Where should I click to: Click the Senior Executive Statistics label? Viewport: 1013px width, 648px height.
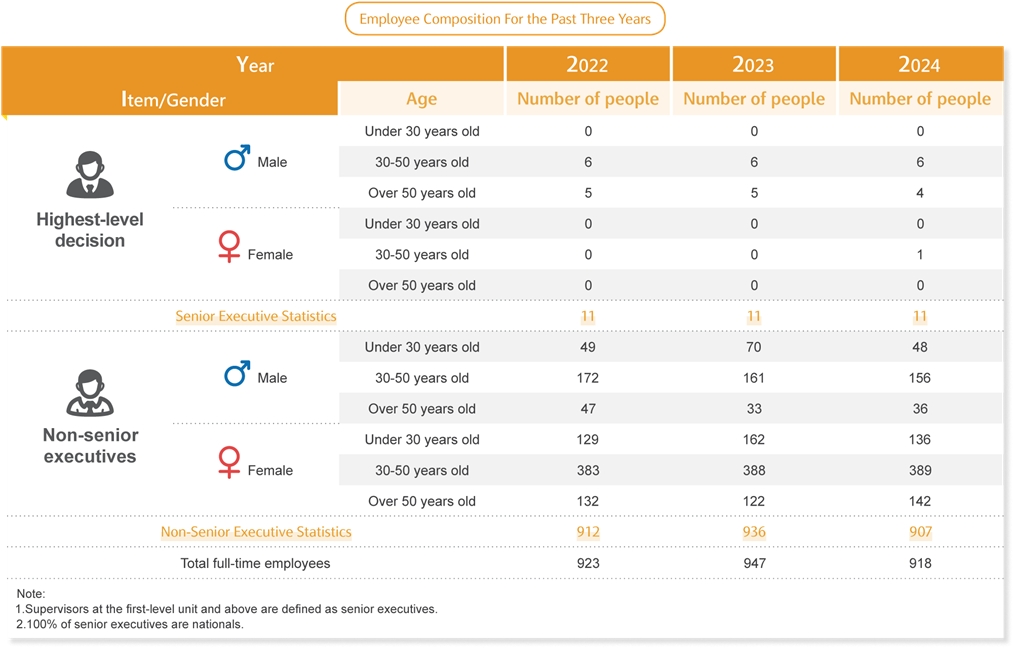(256, 316)
